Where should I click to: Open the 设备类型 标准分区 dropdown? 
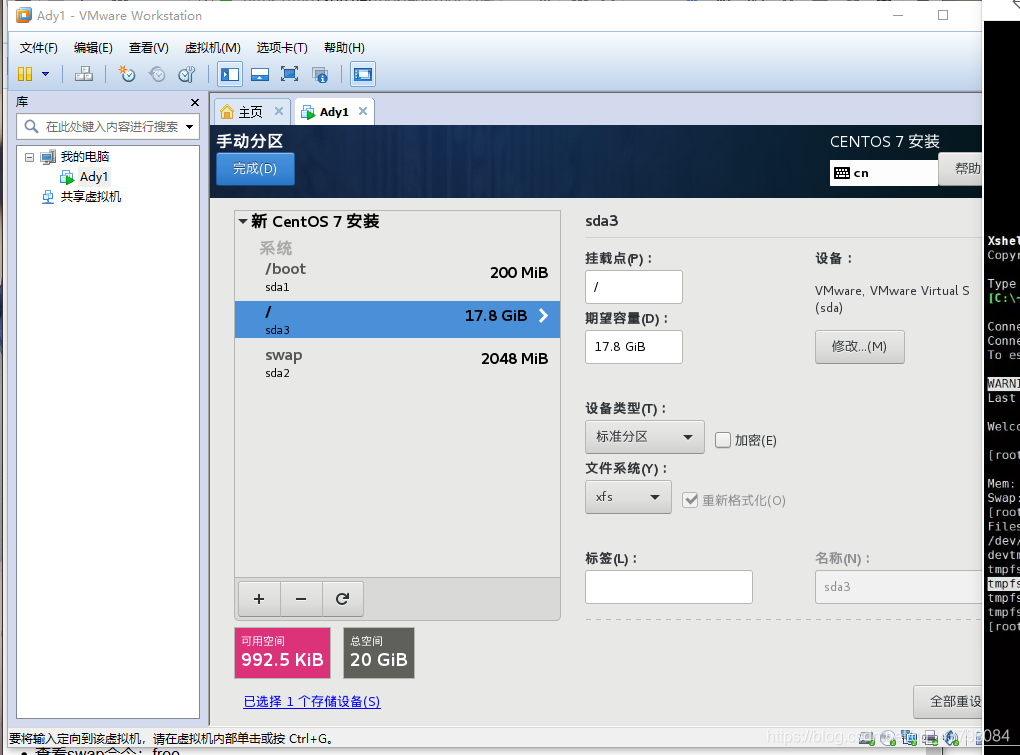(x=645, y=437)
